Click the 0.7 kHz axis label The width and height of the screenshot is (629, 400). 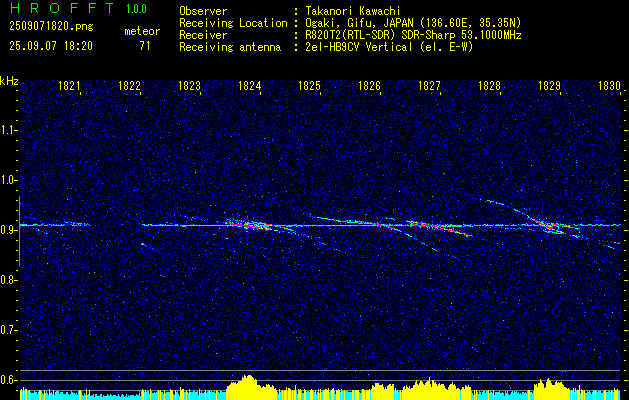(x=8, y=330)
